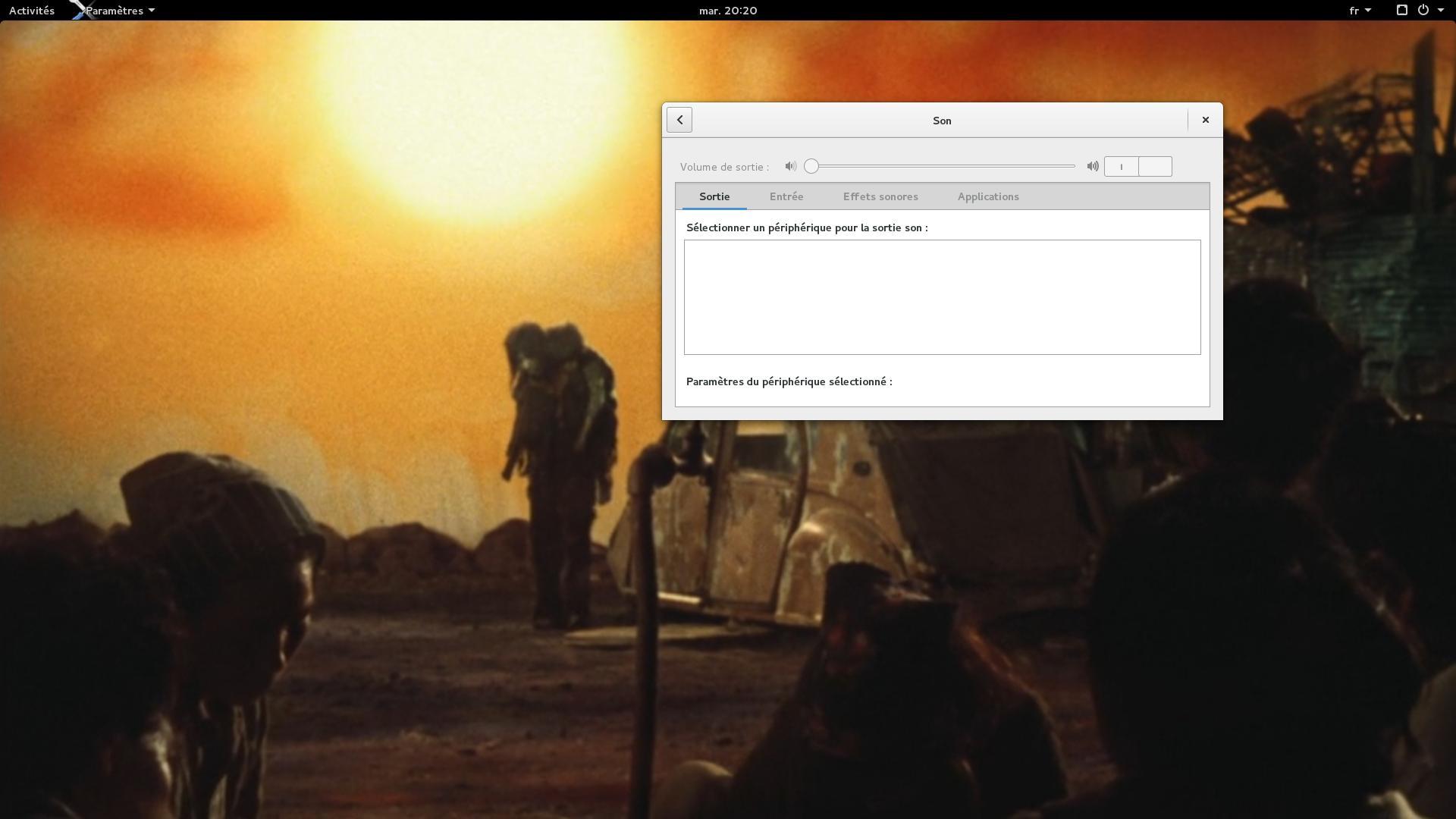Click the middle of the volume slider track

pyautogui.click(x=943, y=166)
